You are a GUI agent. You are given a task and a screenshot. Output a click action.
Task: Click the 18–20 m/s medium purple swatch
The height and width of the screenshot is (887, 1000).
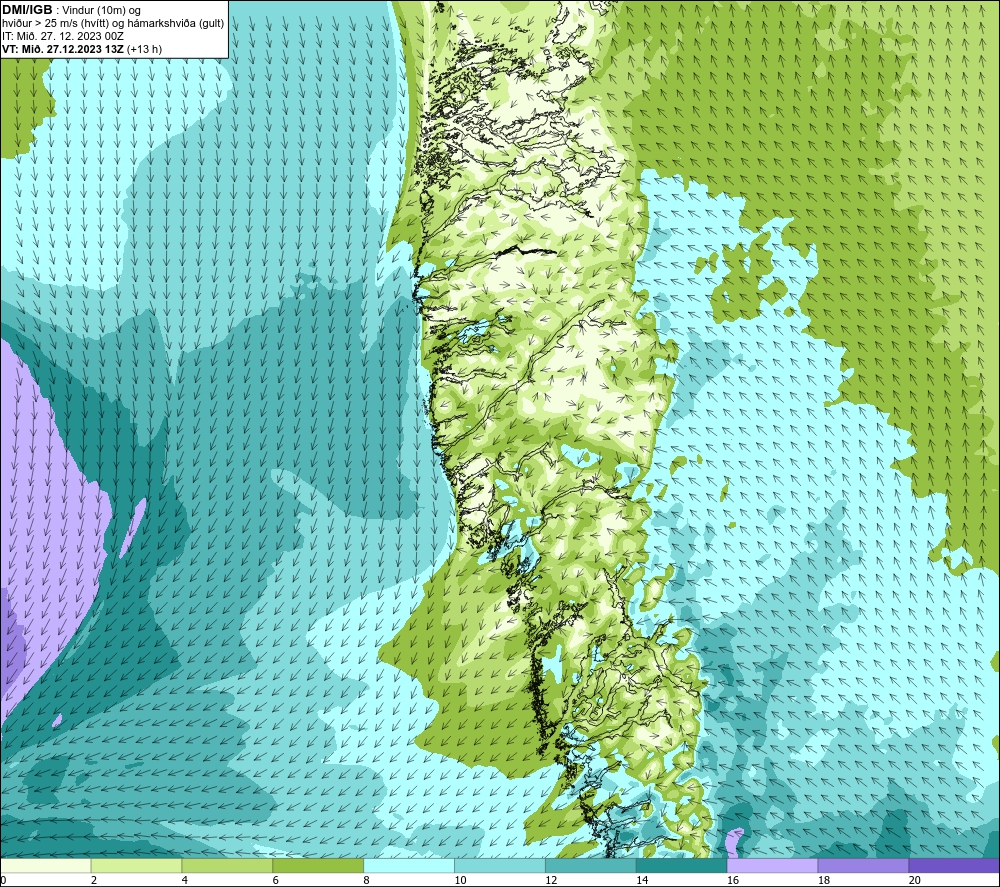[x=864, y=866]
